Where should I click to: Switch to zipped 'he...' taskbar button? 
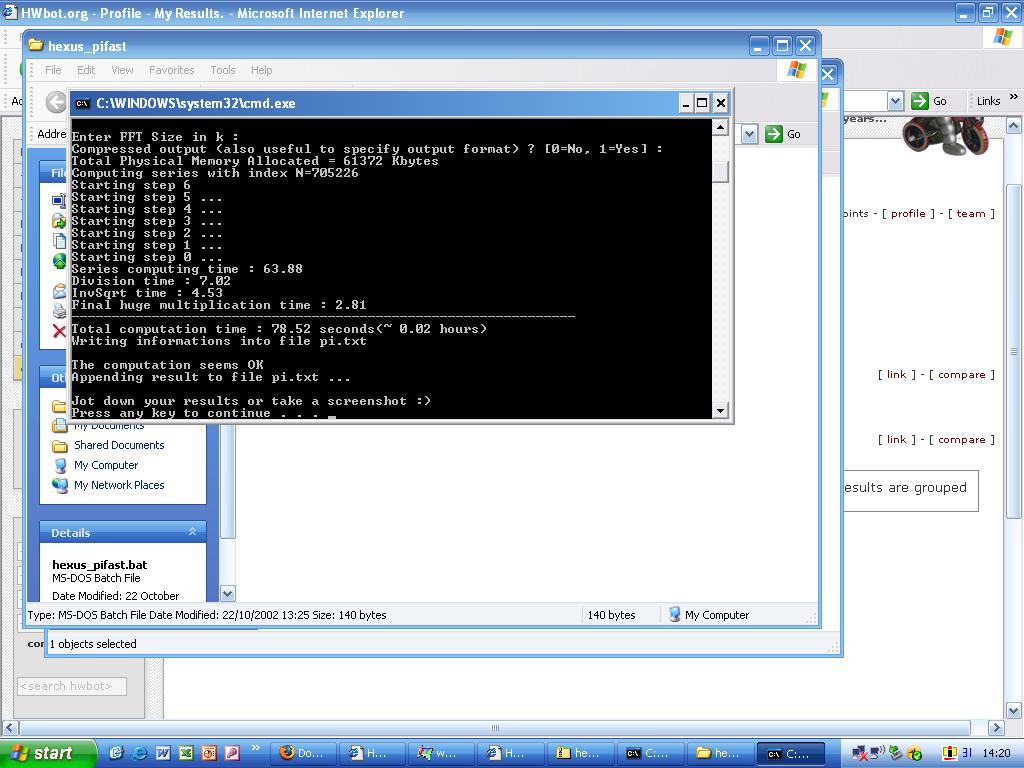[580, 753]
